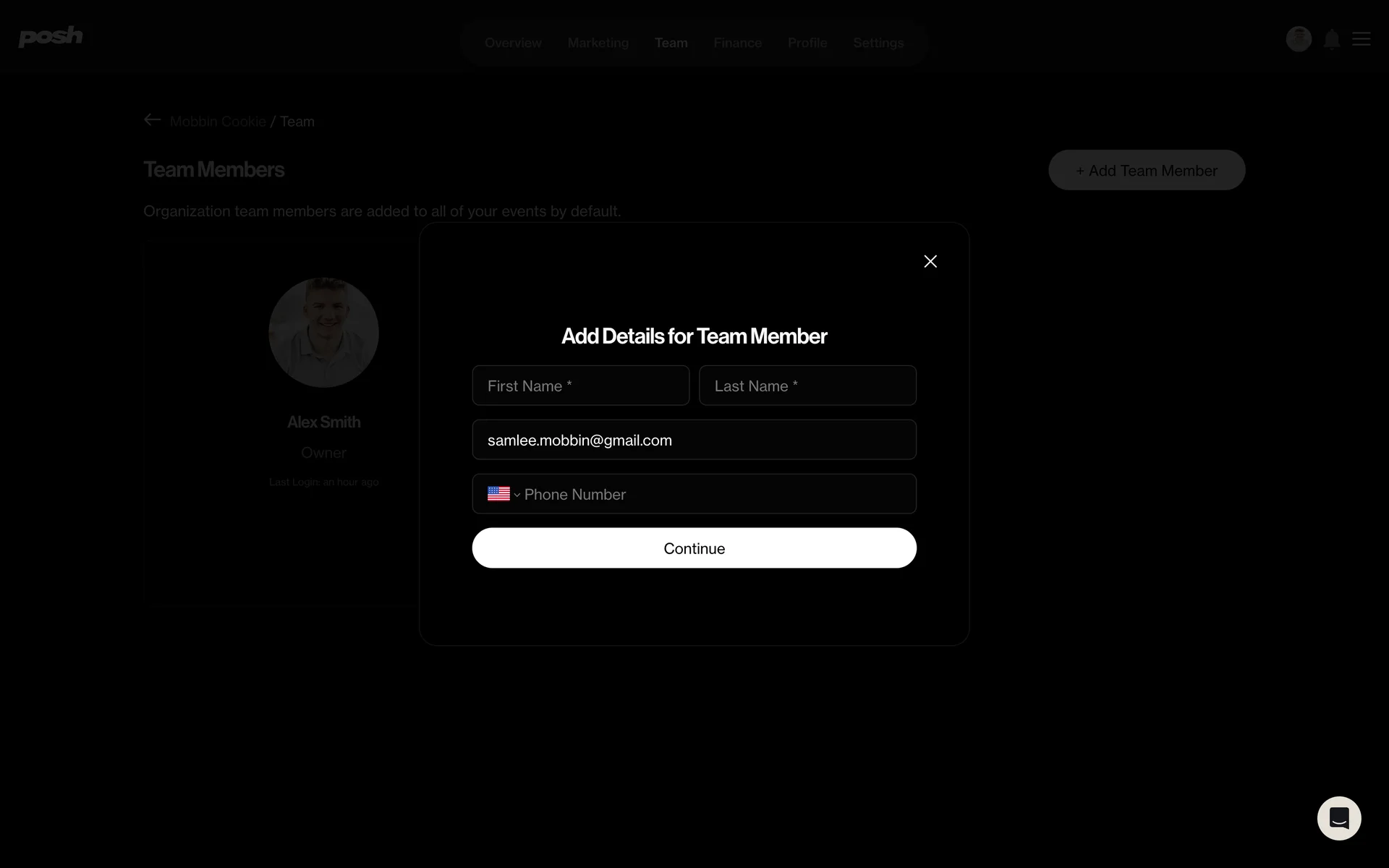Open the chat support widget

[1339, 818]
